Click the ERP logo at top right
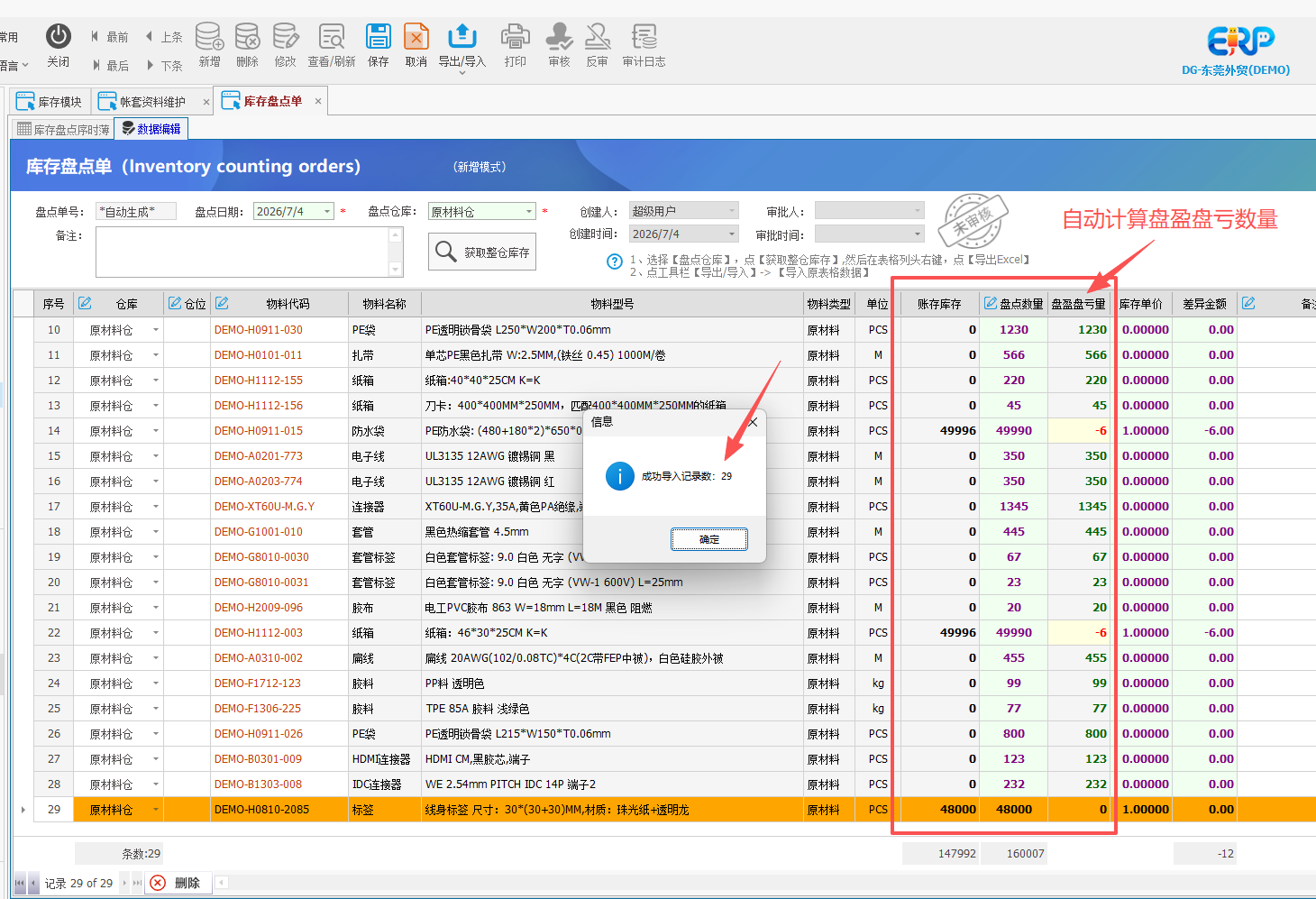This screenshot has height=899, width=1316. (x=1241, y=41)
